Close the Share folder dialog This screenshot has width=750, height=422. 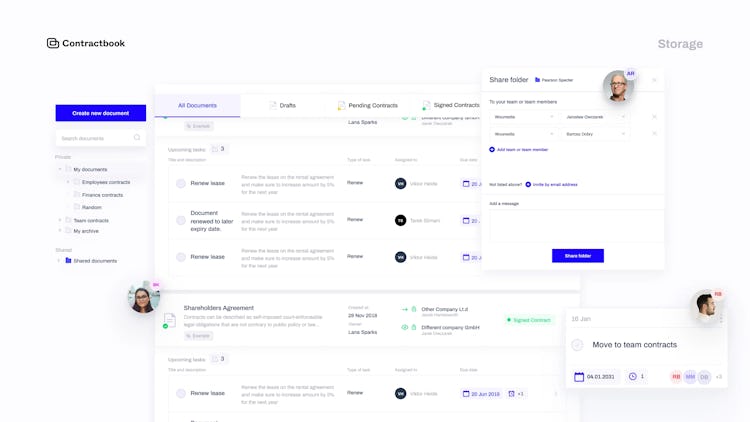point(654,80)
